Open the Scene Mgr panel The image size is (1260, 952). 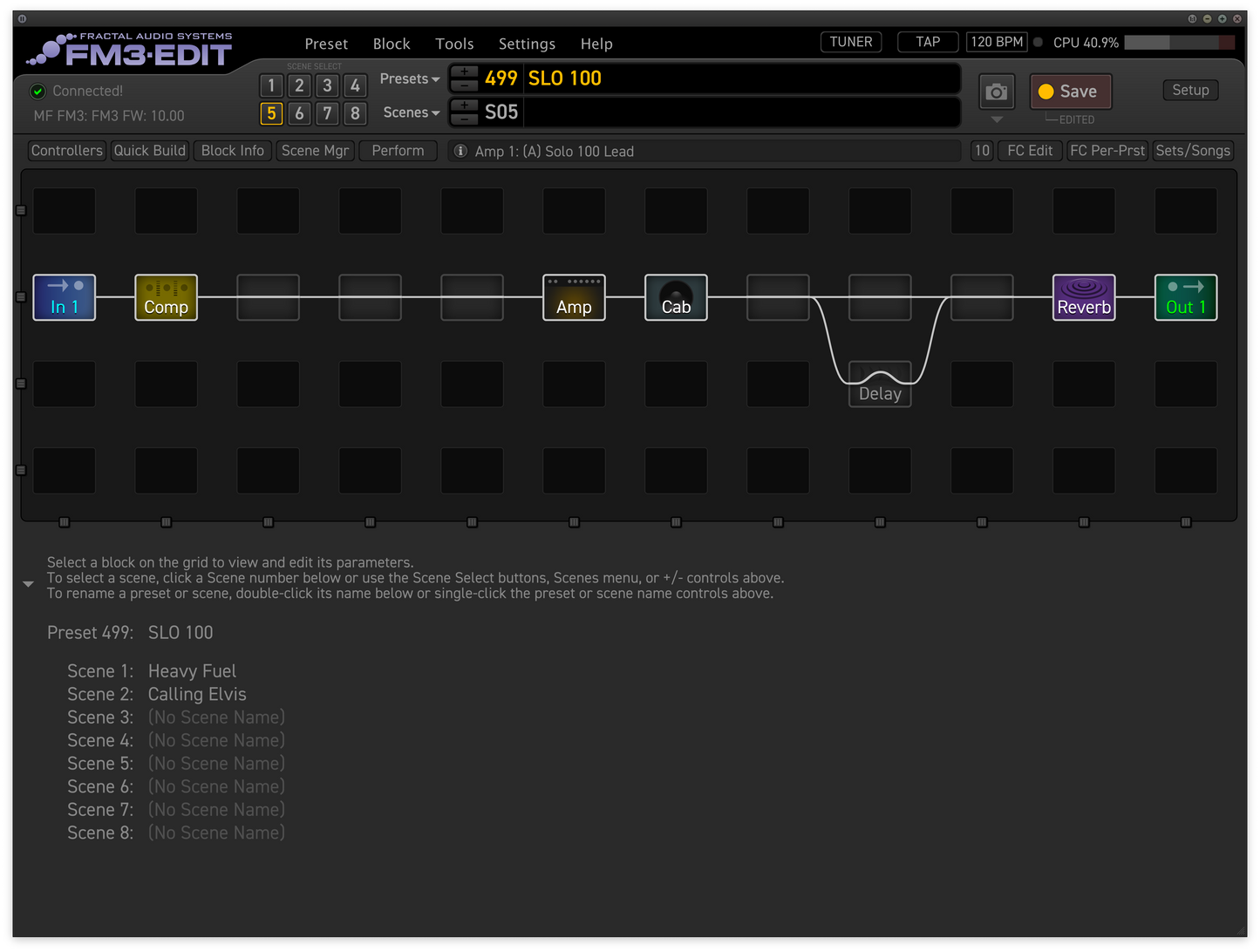(315, 150)
